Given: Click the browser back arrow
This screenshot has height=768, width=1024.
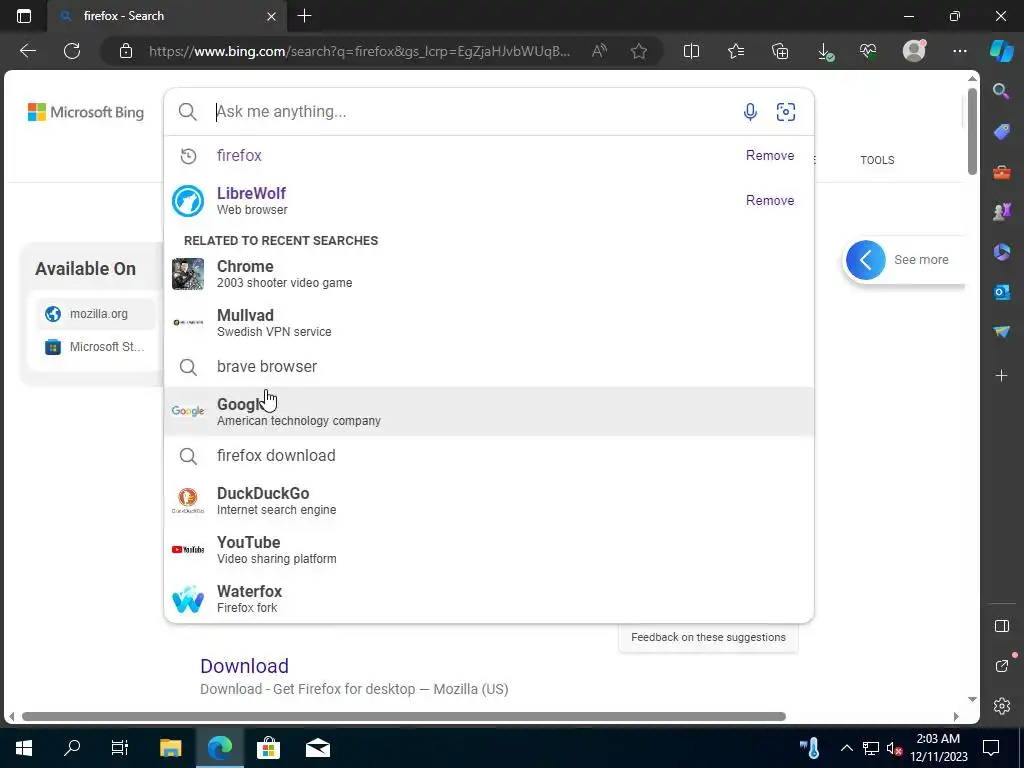Looking at the screenshot, I should tap(28, 51).
